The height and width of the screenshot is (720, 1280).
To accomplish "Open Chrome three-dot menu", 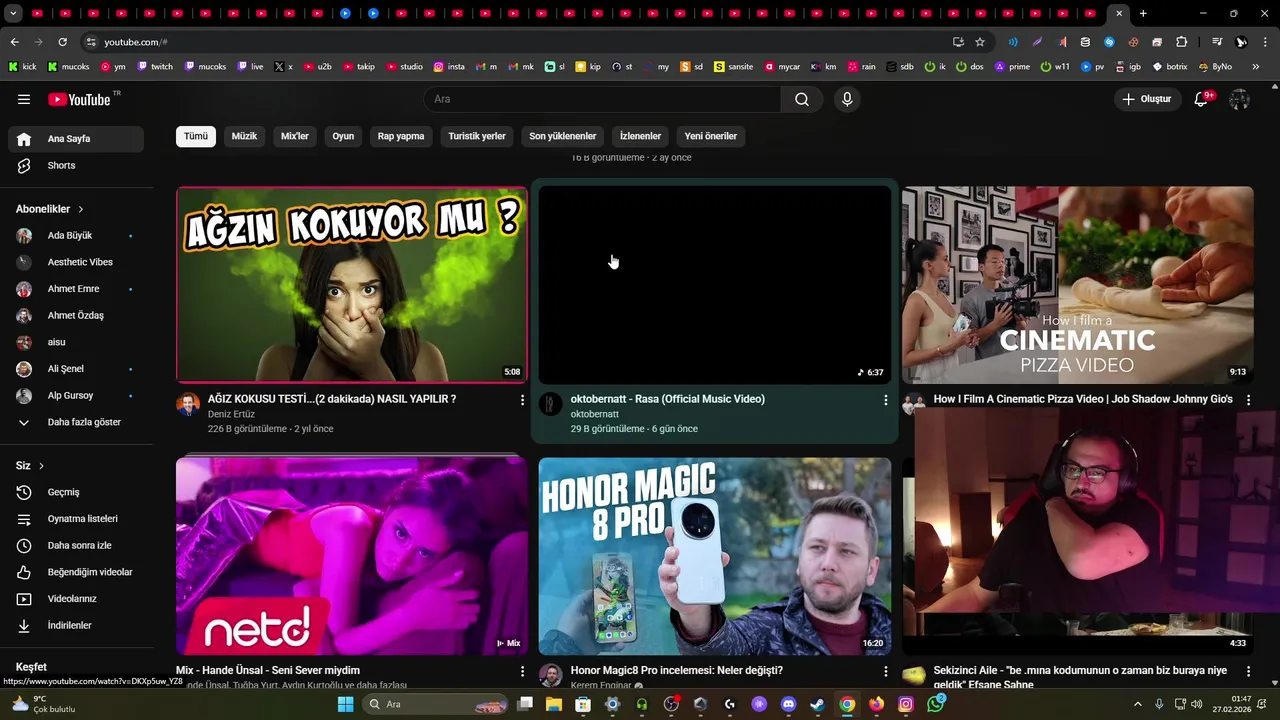I will click(x=1266, y=42).
